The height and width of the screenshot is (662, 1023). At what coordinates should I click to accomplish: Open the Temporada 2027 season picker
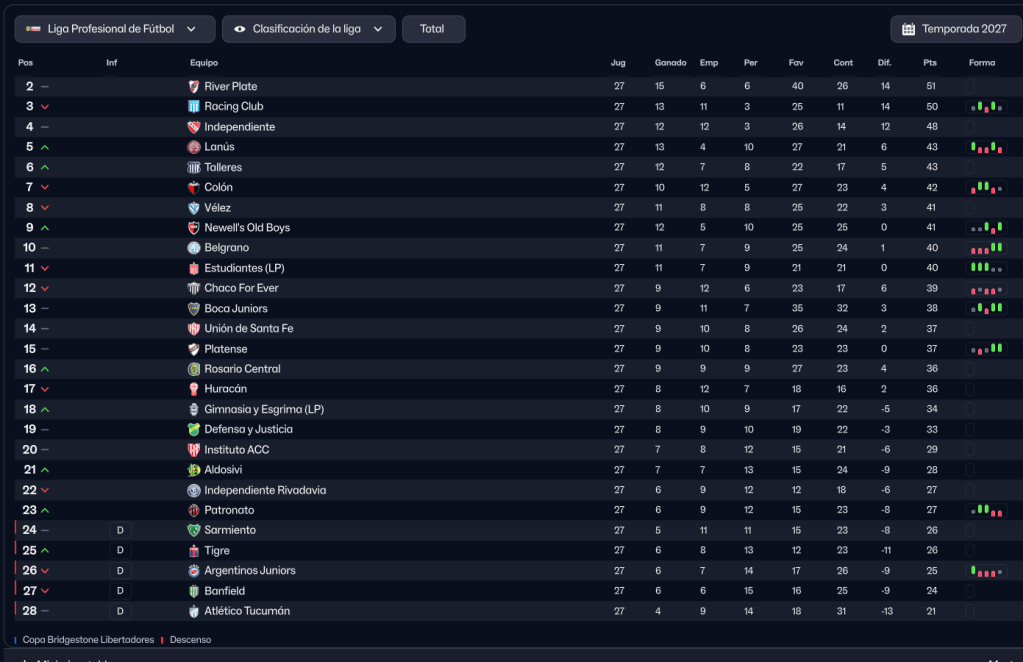pyautogui.click(x=954, y=29)
